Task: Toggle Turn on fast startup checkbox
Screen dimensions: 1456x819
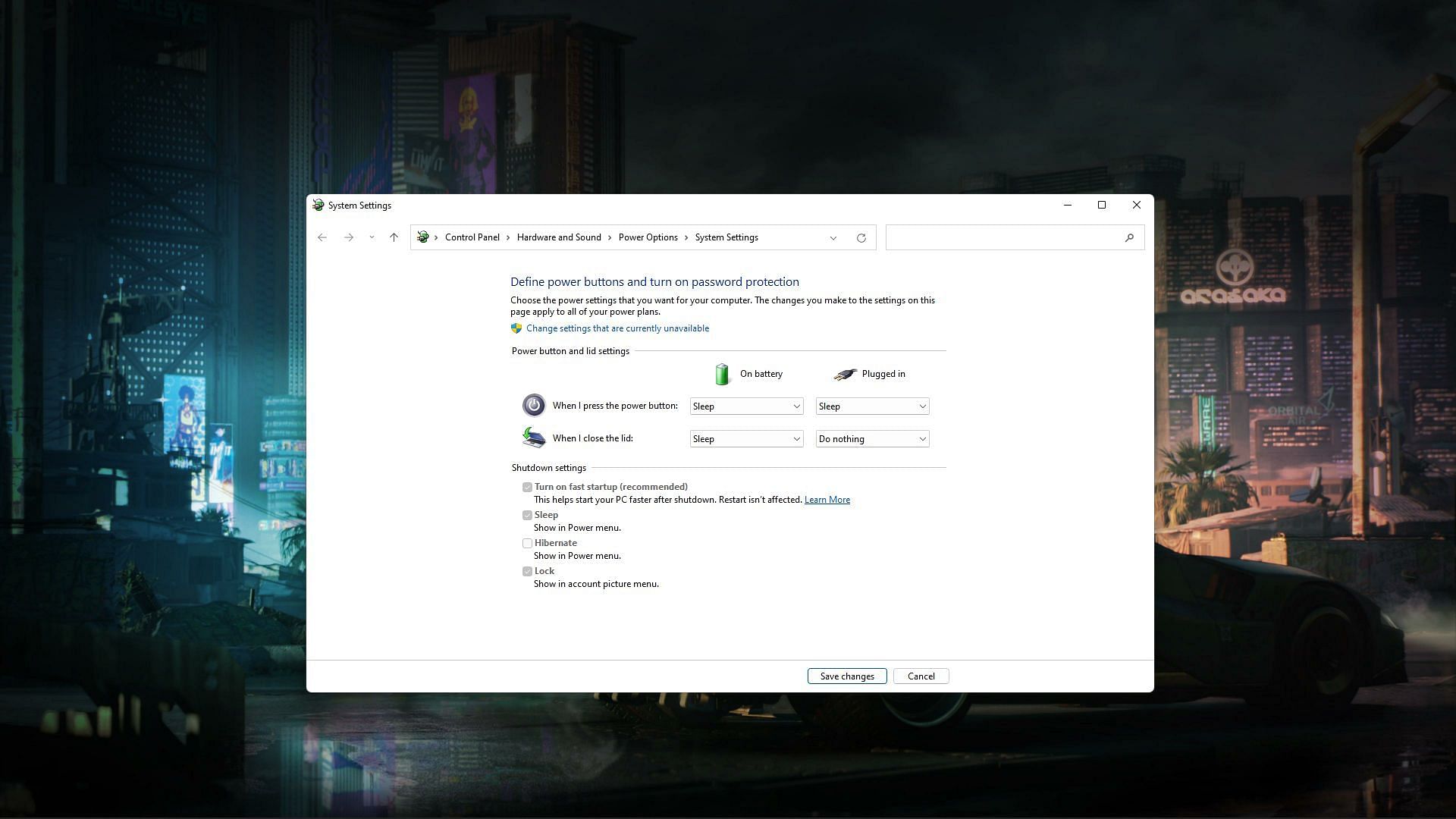Action: [x=527, y=487]
